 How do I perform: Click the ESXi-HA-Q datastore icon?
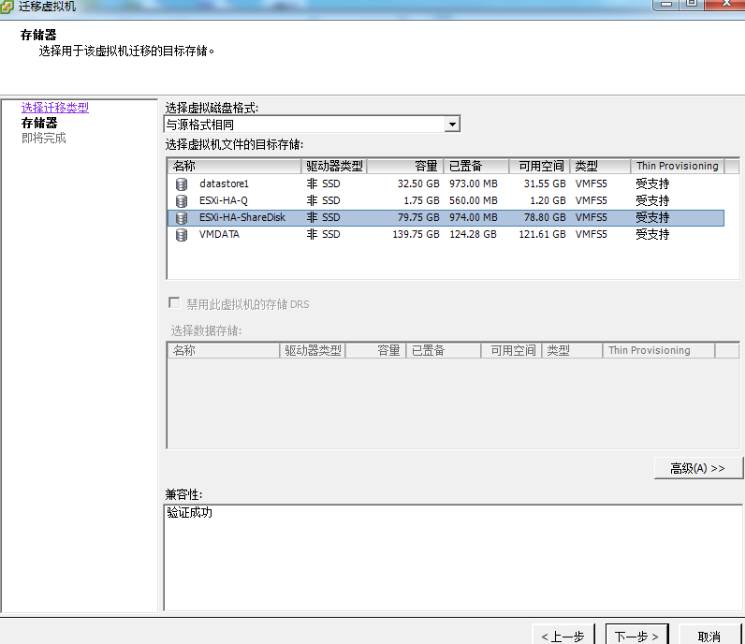[181, 200]
